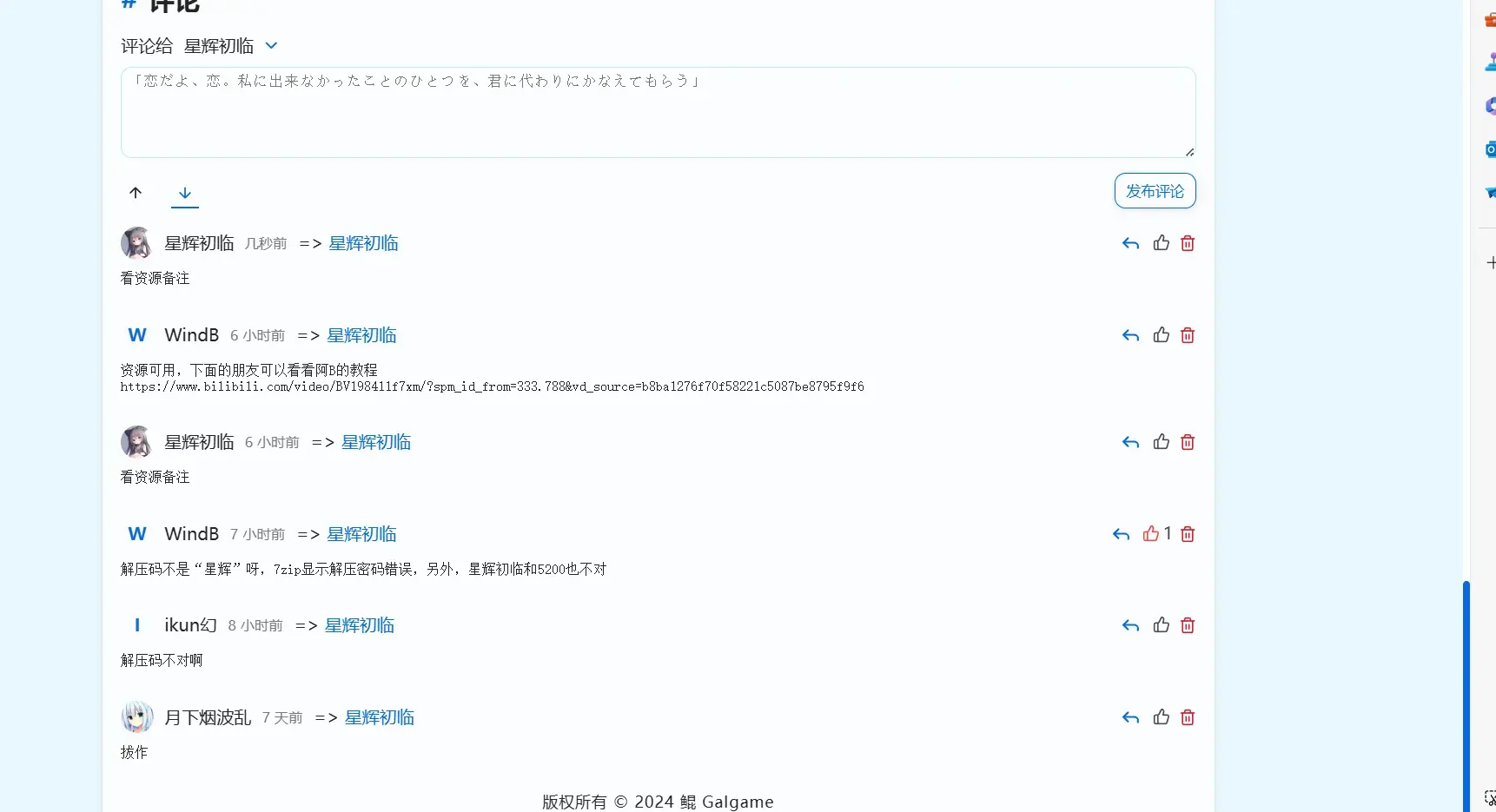The image size is (1496, 812).
Task: Open 星辉初临 link in the 几秒前 comment
Action: [x=363, y=244]
